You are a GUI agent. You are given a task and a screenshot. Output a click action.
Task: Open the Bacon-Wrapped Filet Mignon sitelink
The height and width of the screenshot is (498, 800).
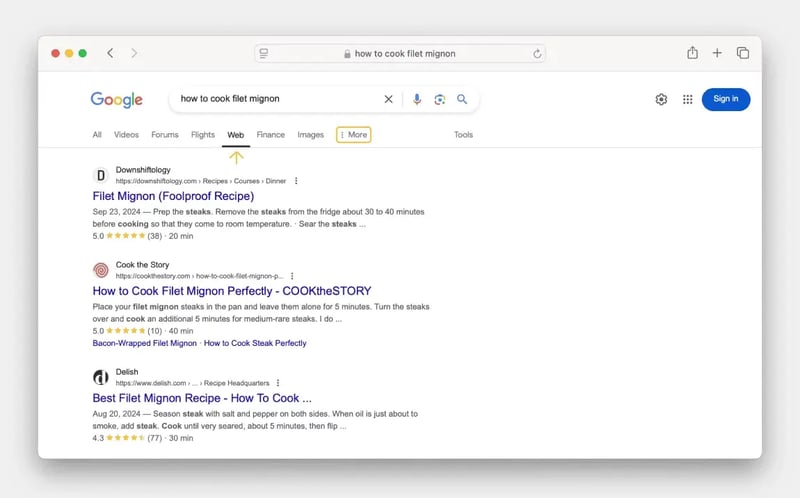coord(144,343)
